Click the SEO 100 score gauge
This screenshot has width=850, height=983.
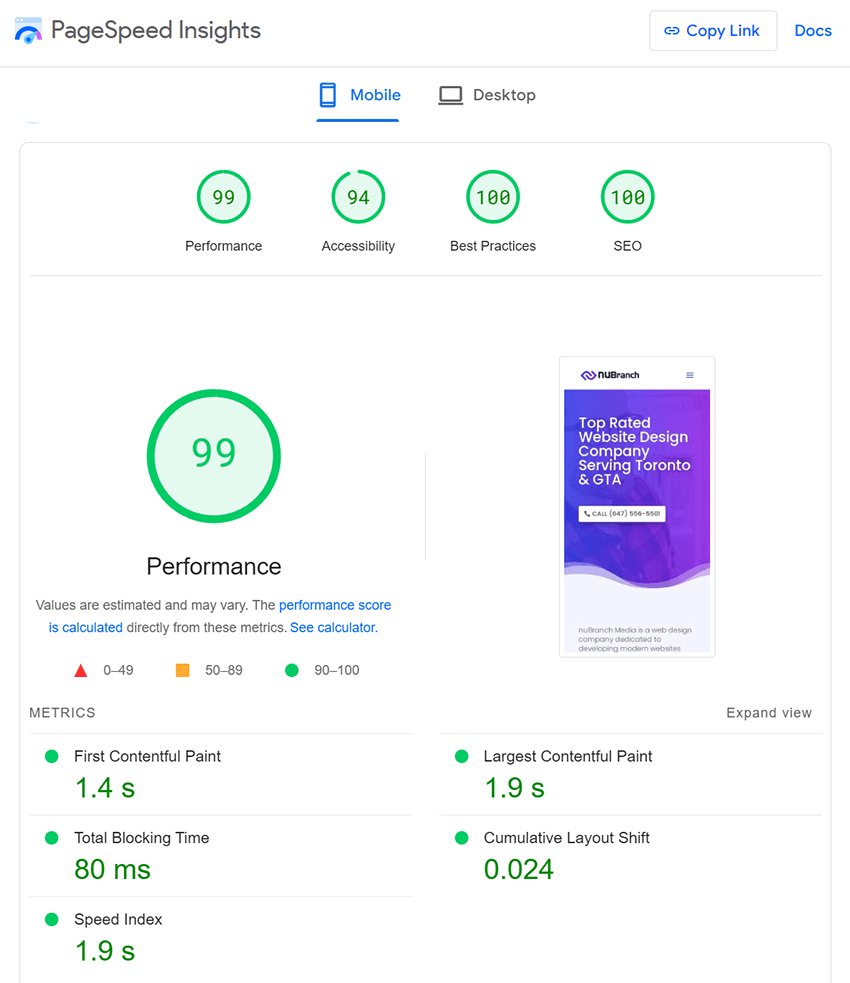627,198
